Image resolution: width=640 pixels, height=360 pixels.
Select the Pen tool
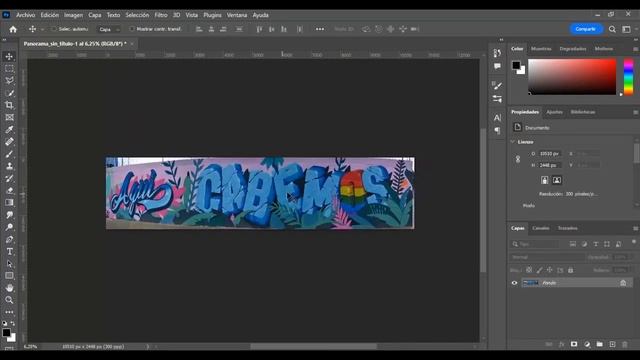9,240
